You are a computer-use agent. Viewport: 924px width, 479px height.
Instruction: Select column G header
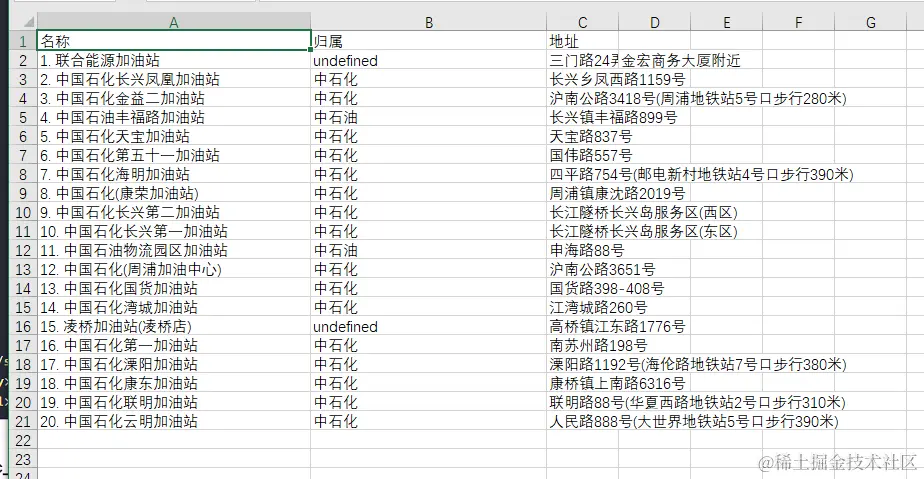click(870, 22)
